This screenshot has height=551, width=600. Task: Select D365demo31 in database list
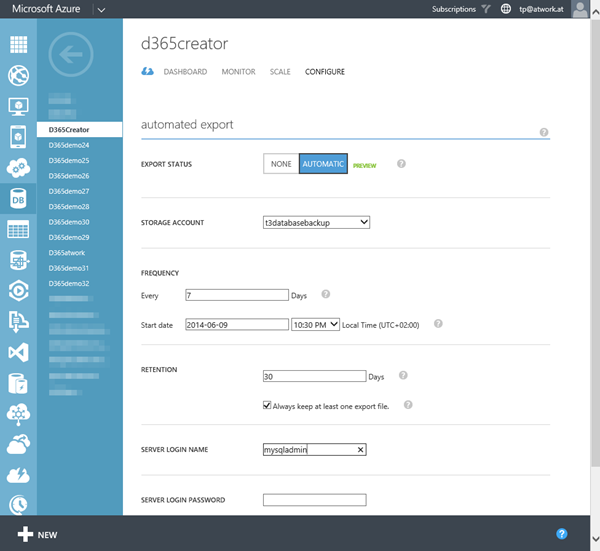point(69,268)
